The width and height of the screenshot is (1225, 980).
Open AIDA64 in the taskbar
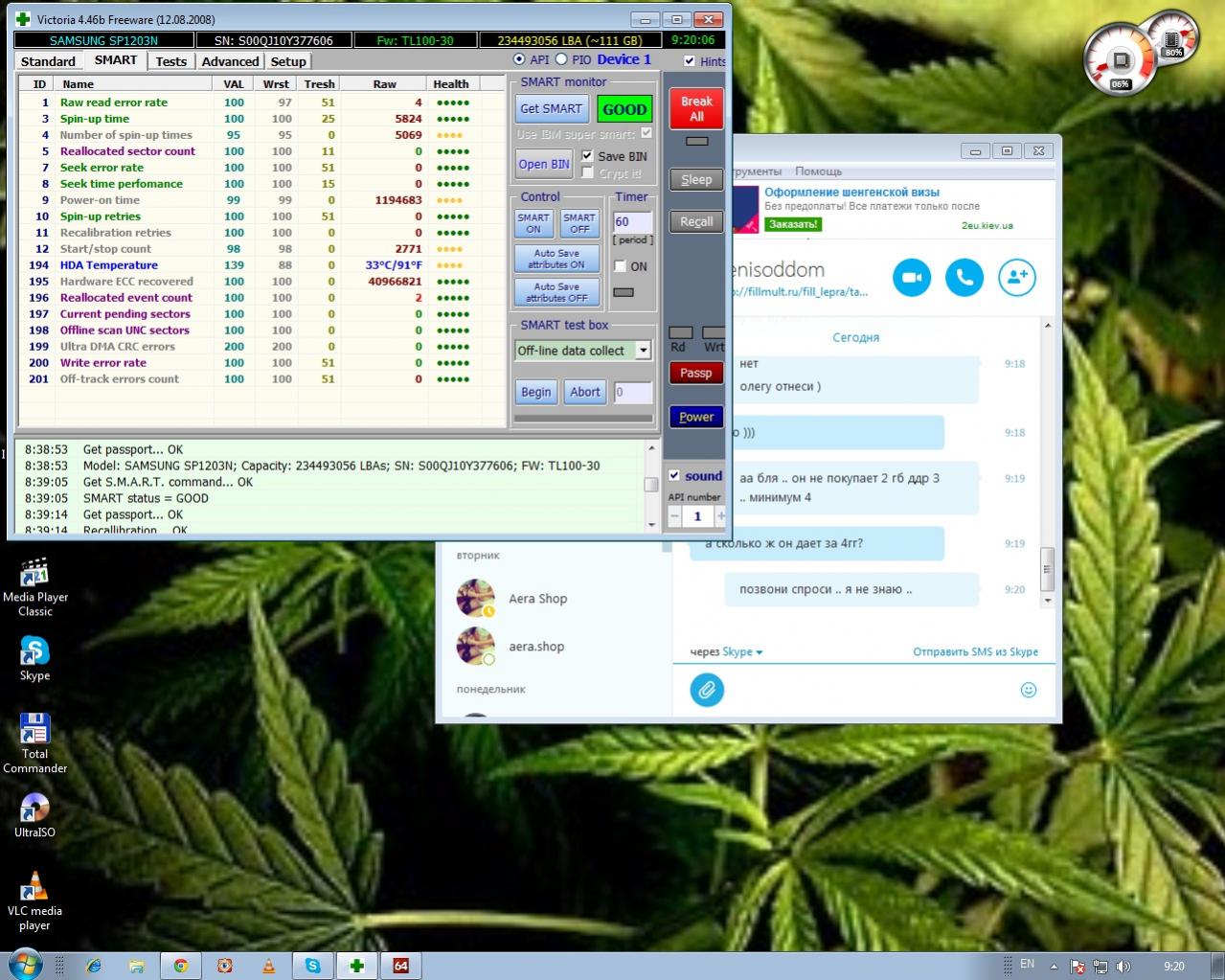[401, 966]
